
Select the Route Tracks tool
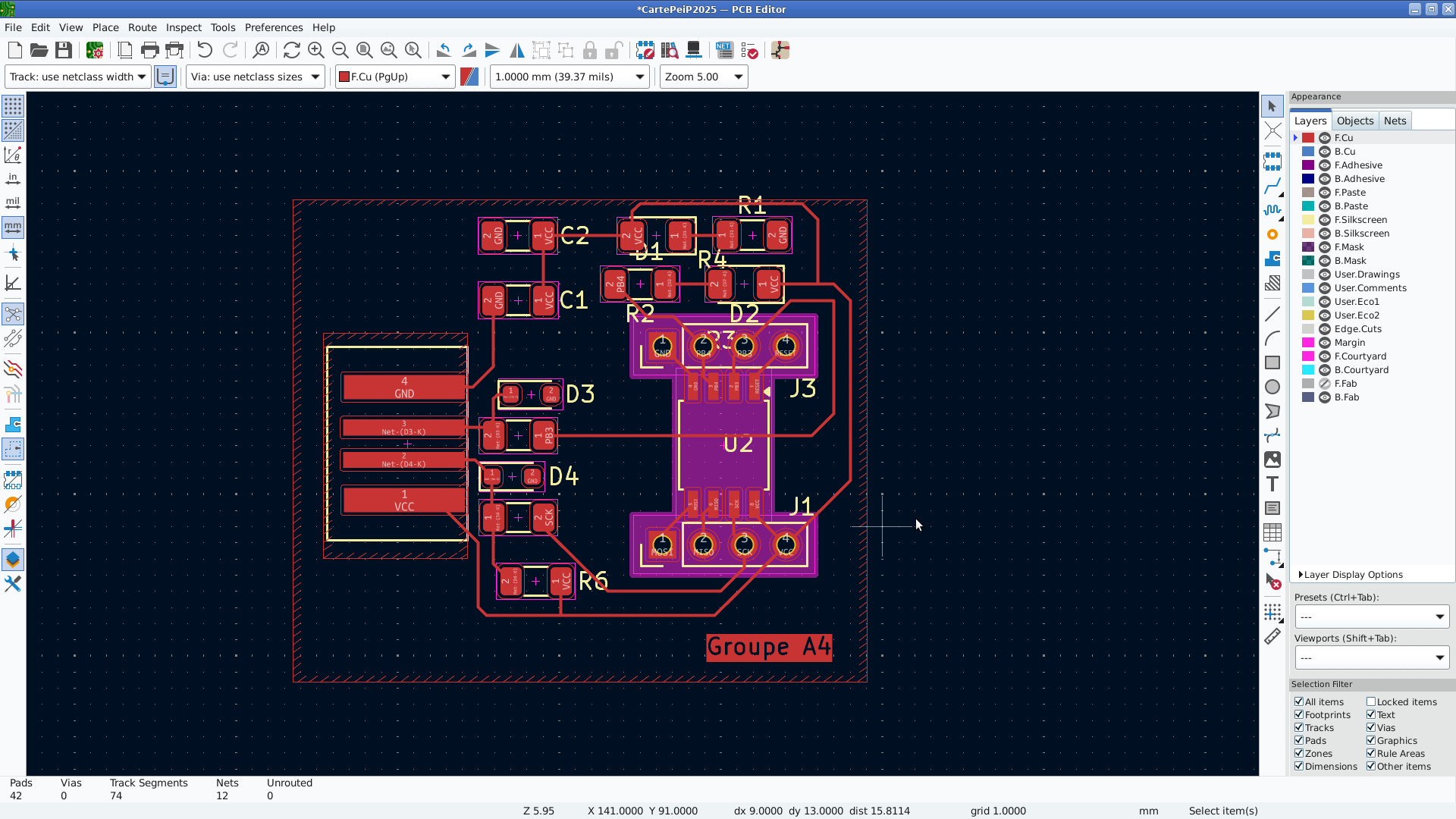pos(1272,186)
